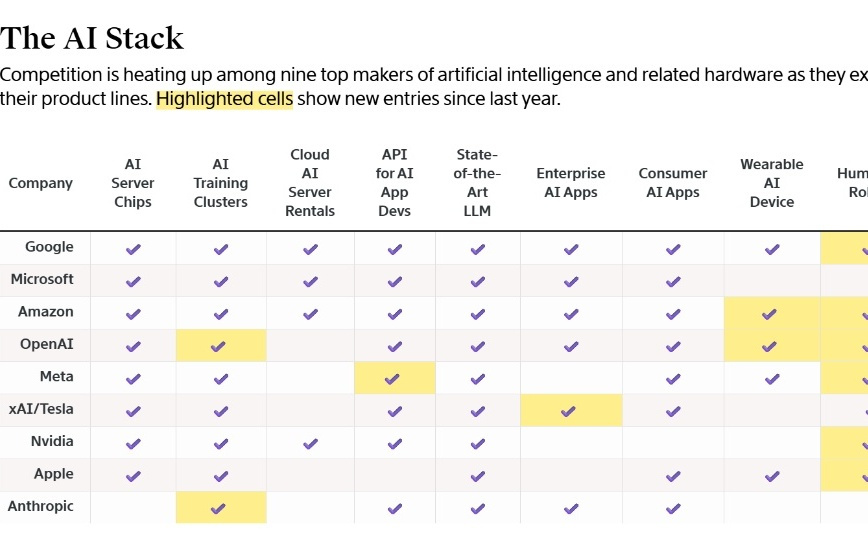Click the xAI/Tesla row label
868x543 pixels.
41,409
